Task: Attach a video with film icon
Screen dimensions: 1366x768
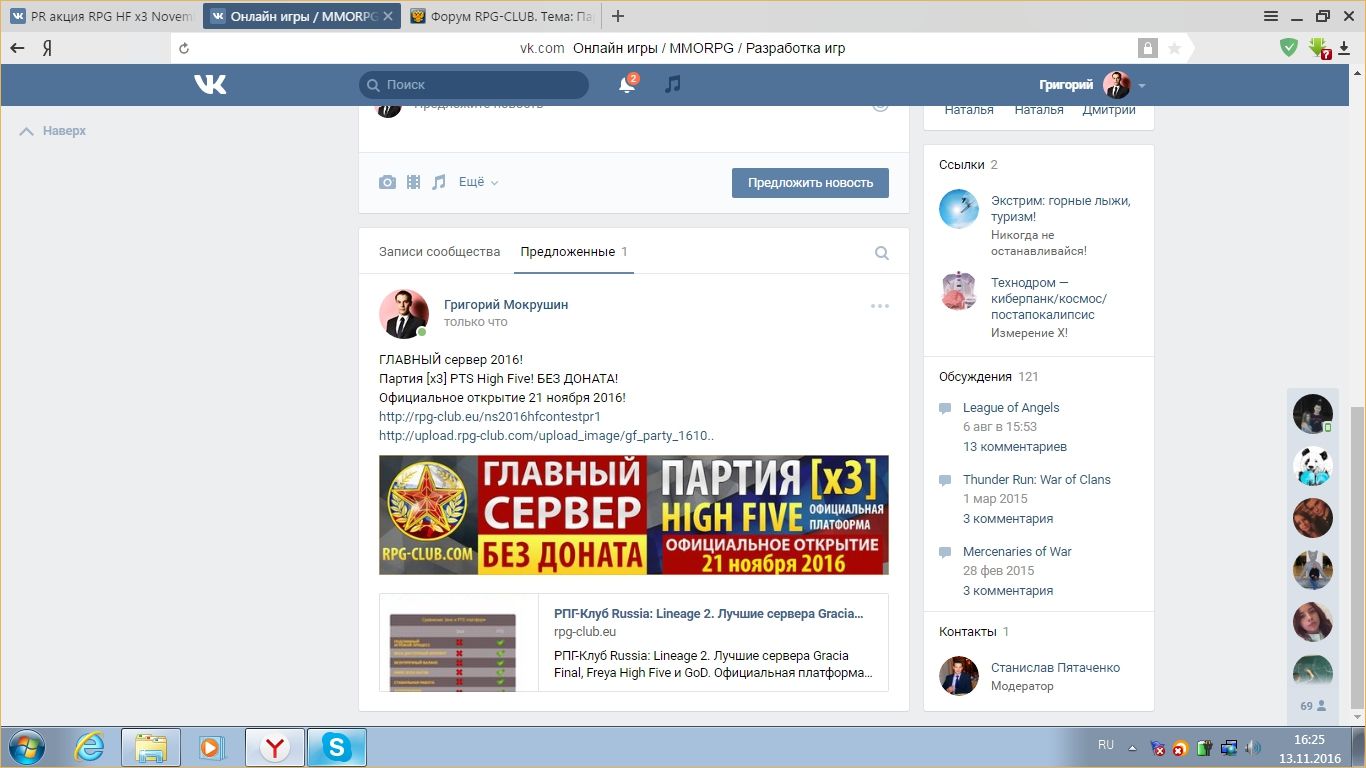Action: [413, 182]
